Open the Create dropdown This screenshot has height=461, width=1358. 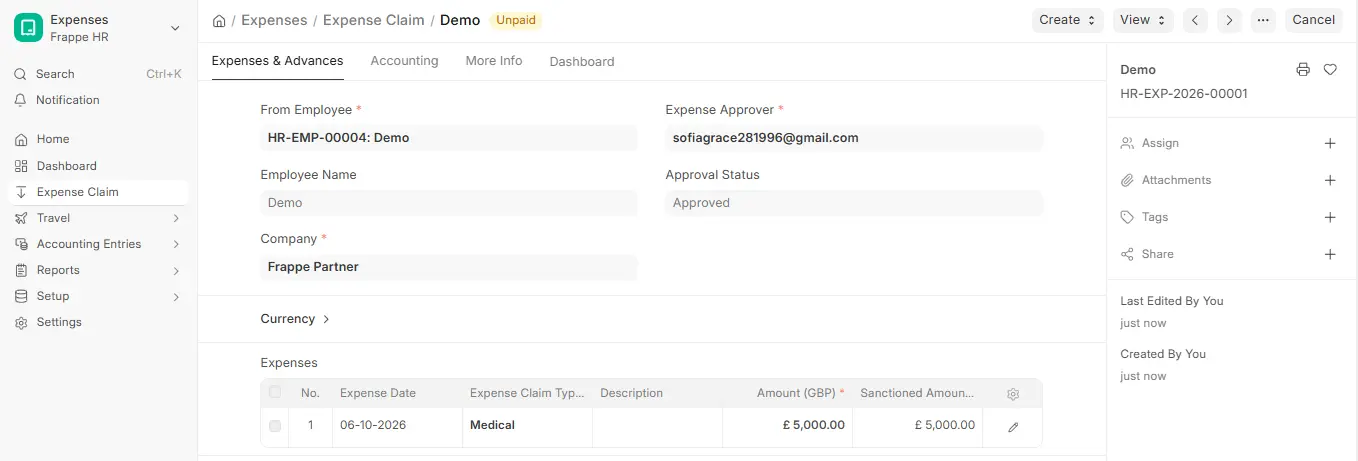(1068, 20)
